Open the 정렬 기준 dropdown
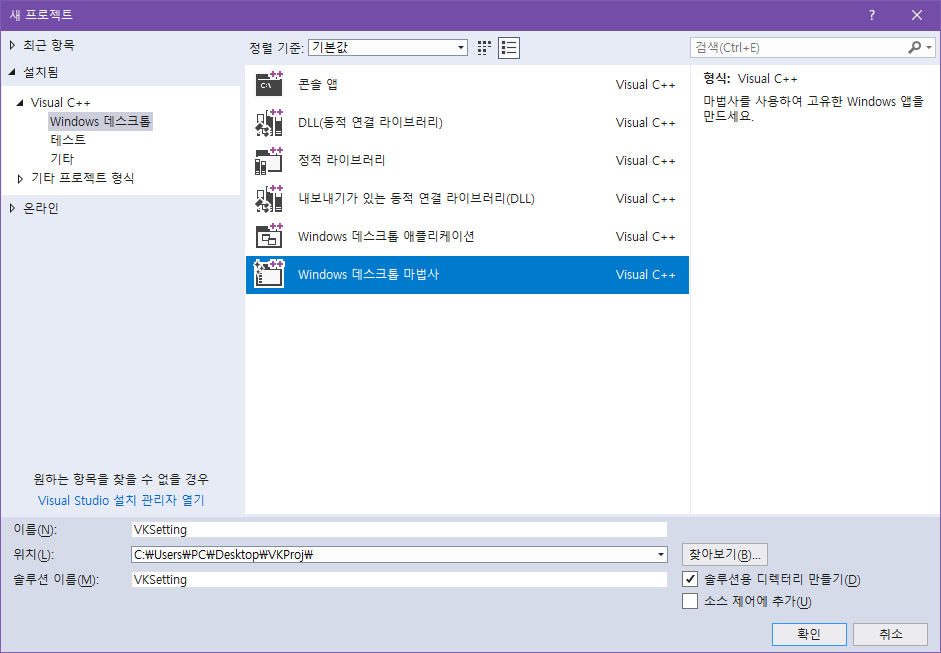This screenshot has width=941, height=653. point(388,47)
